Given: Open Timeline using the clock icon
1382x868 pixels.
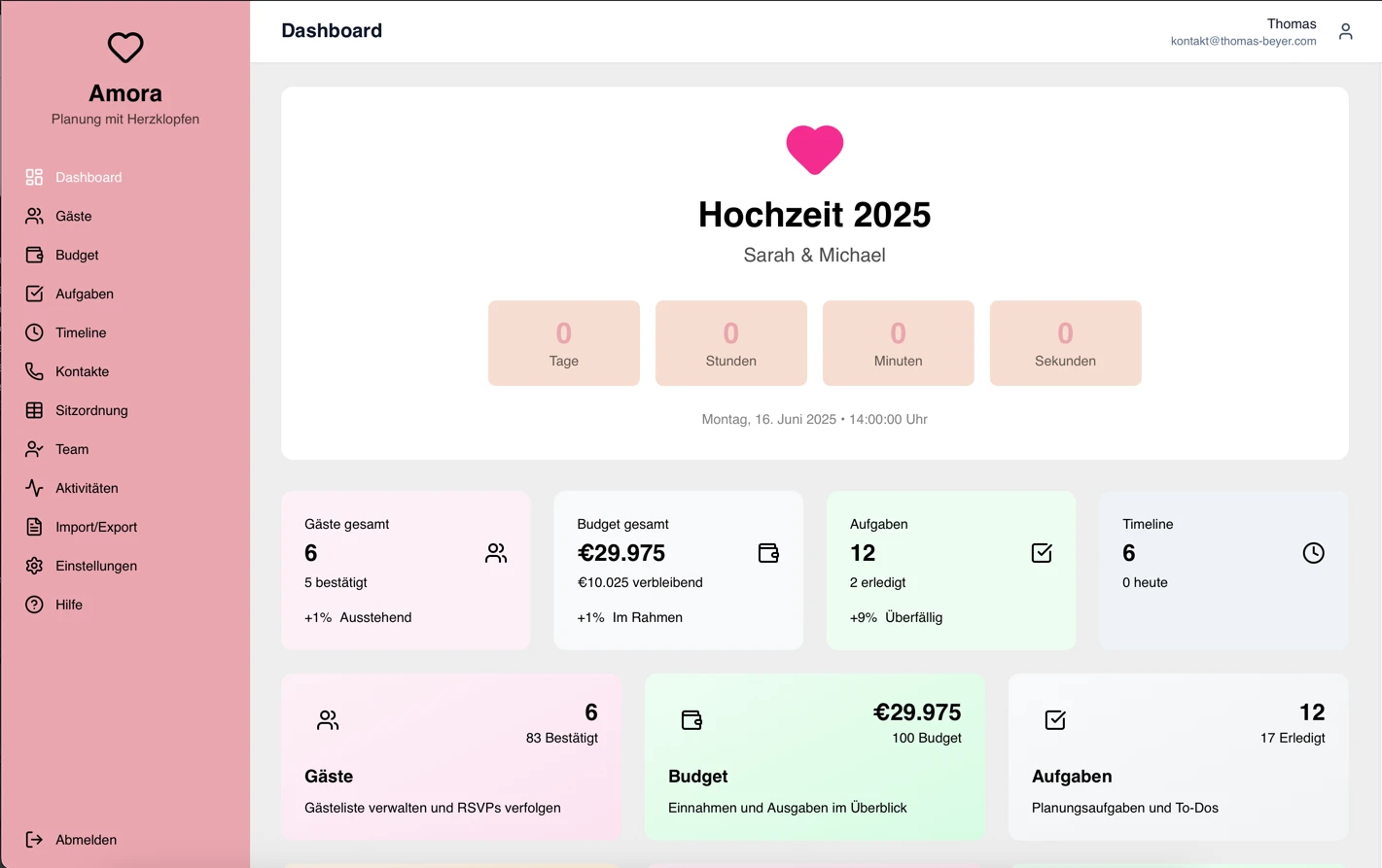Looking at the screenshot, I should [x=33, y=332].
